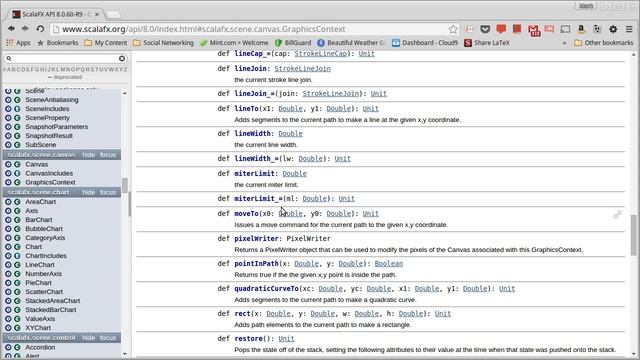This screenshot has width=640, height=360.
Task: Click the sidebar class list scrollbar thumb
Action: click(x=124, y=185)
